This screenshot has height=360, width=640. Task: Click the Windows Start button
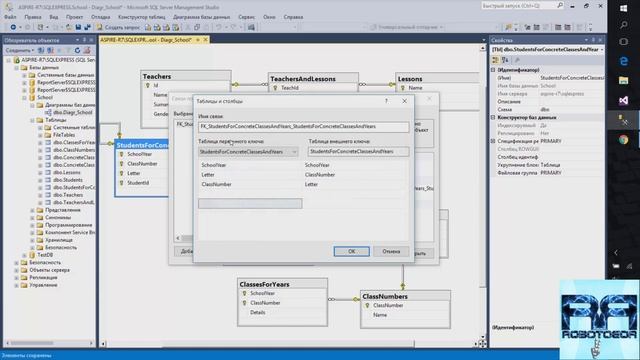(623, 8)
